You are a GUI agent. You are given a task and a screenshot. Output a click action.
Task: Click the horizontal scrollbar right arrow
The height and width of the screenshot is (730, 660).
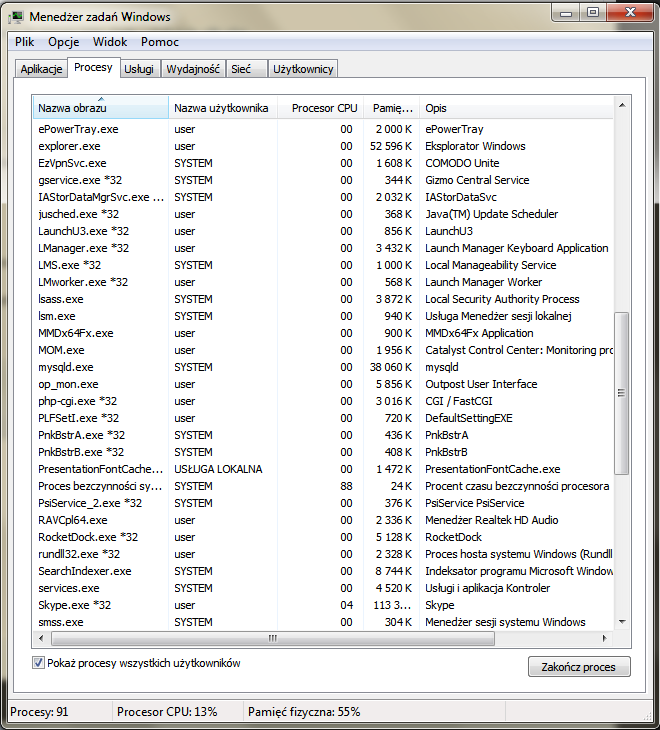click(x=605, y=638)
